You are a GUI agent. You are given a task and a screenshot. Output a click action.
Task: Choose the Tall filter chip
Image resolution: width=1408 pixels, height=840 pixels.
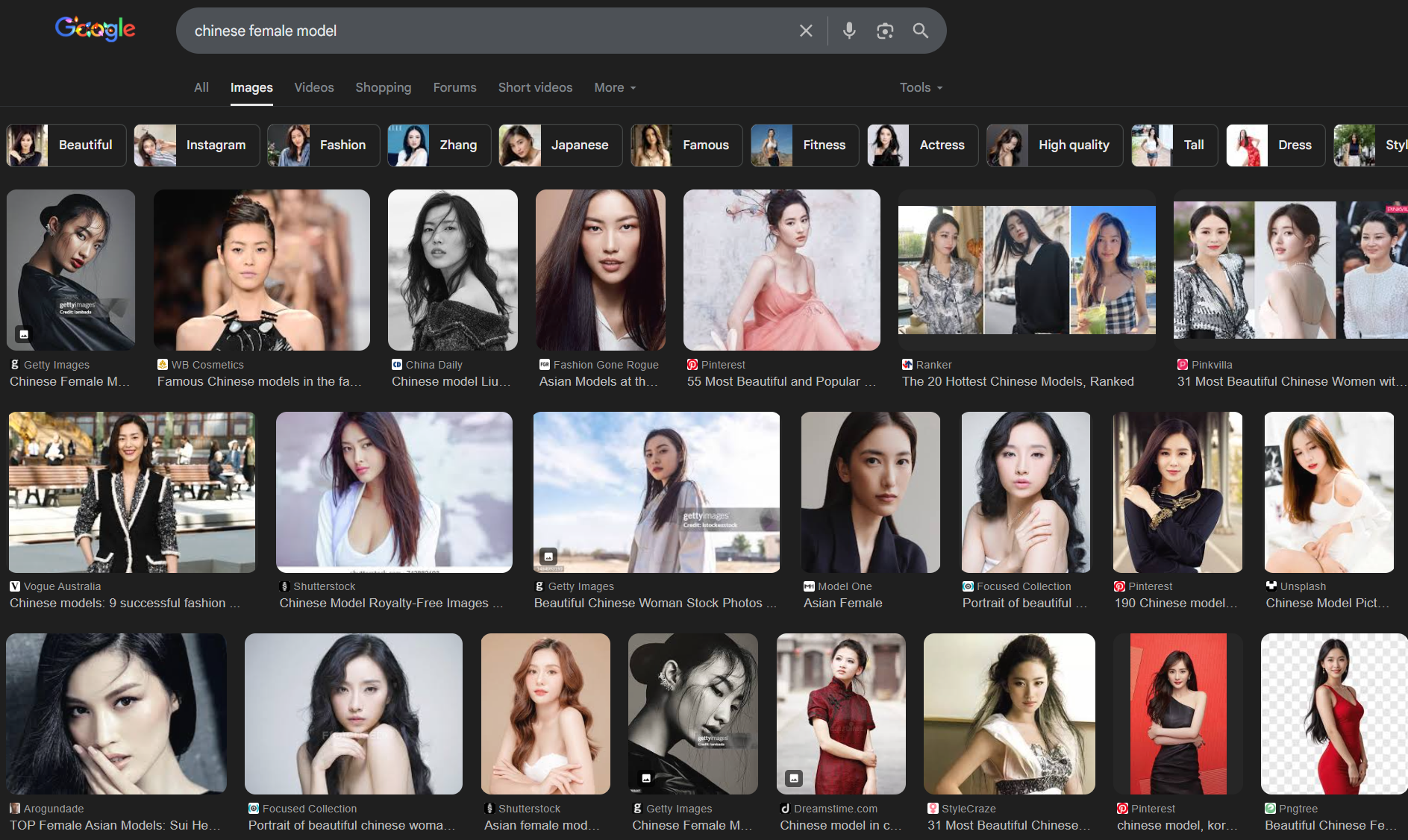click(1175, 145)
